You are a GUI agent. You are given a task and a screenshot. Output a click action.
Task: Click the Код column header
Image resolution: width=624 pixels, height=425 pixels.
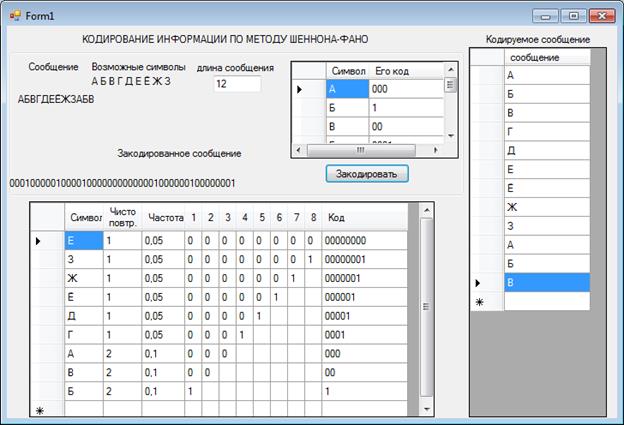tap(364, 217)
